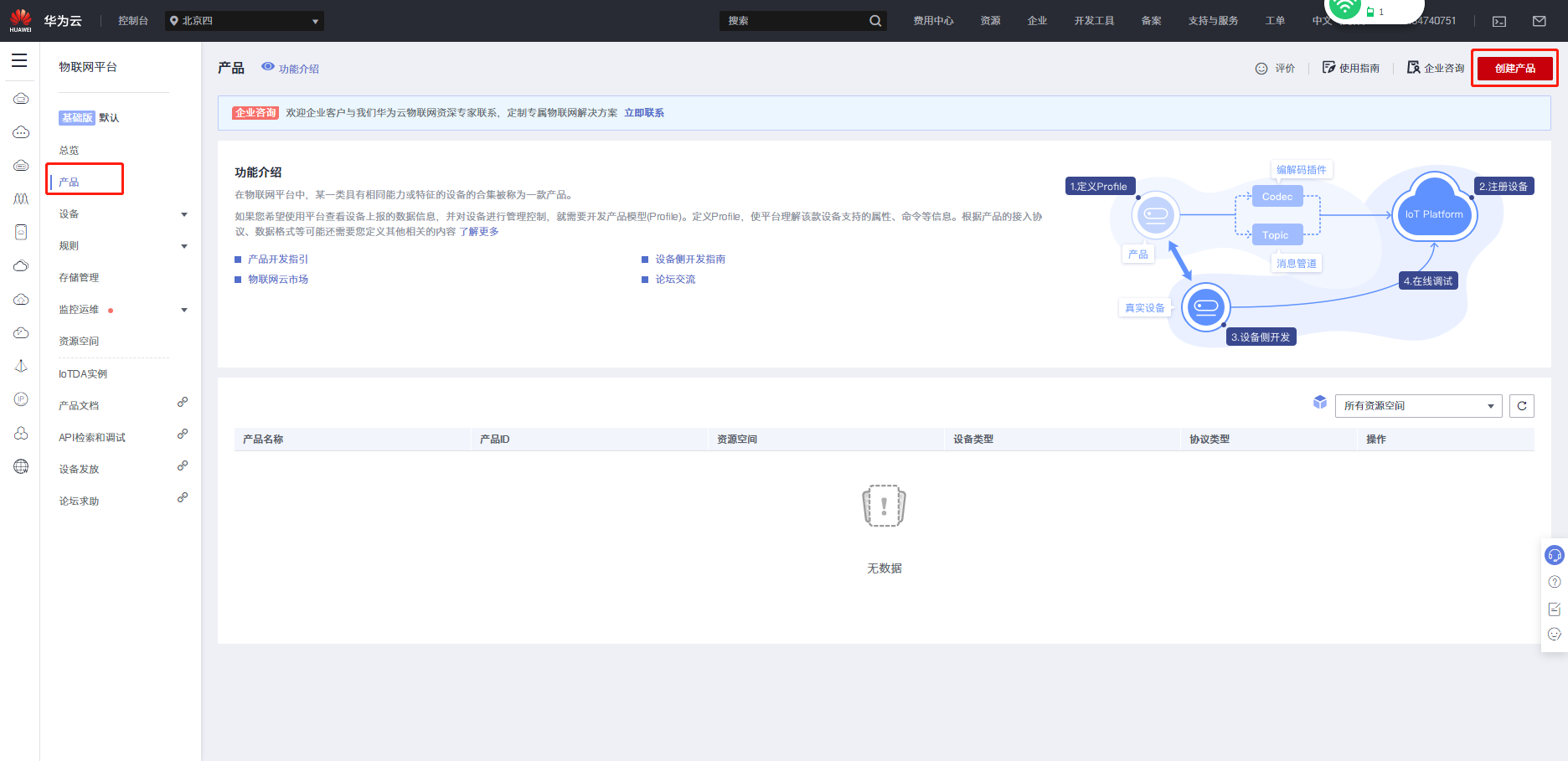Click the IP circle icon in left strip
The height and width of the screenshot is (761, 1568).
(x=21, y=399)
